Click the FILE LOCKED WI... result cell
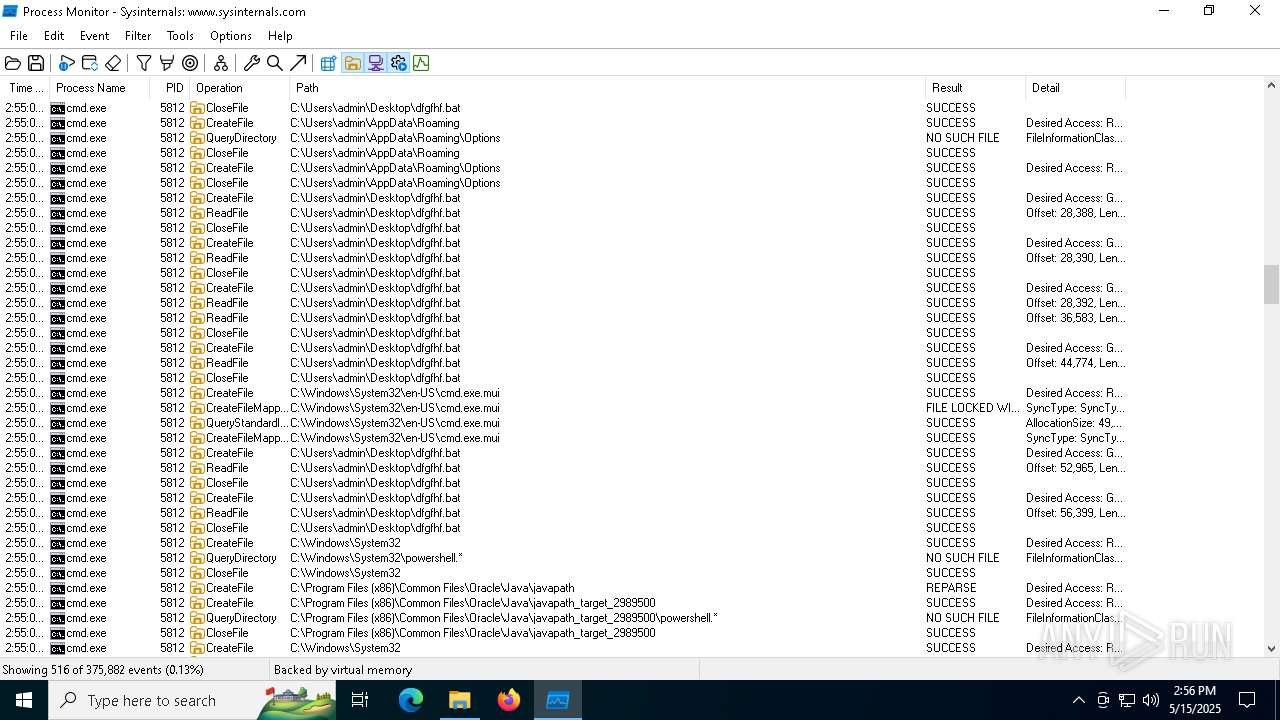 point(973,408)
